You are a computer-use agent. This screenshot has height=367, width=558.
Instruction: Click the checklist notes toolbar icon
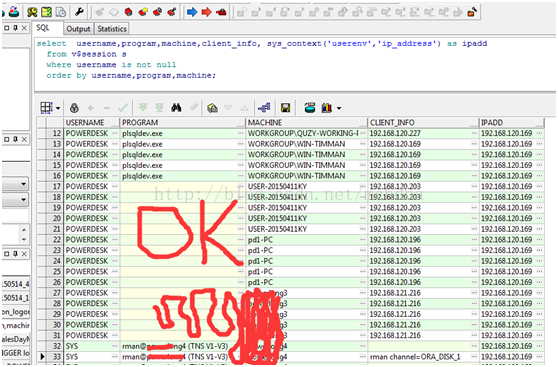tap(46, 12)
